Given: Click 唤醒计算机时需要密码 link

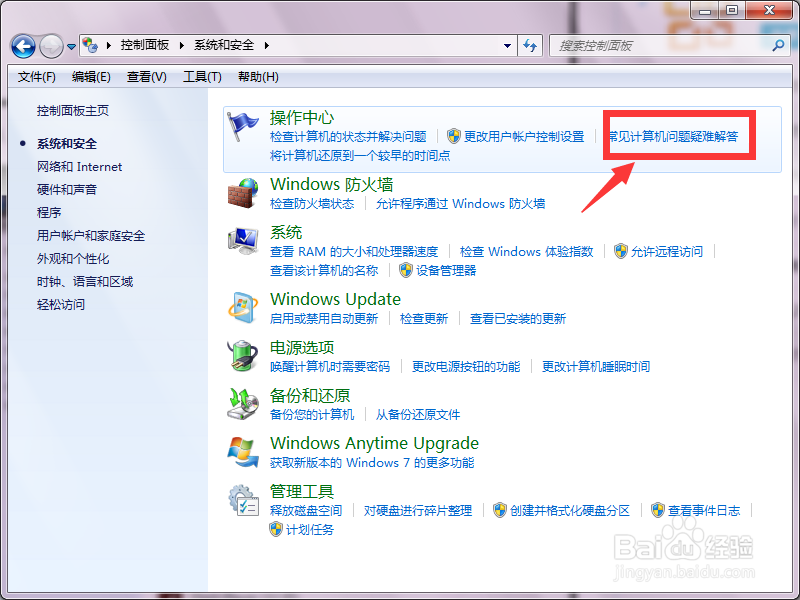Looking at the screenshot, I should [330, 366].
